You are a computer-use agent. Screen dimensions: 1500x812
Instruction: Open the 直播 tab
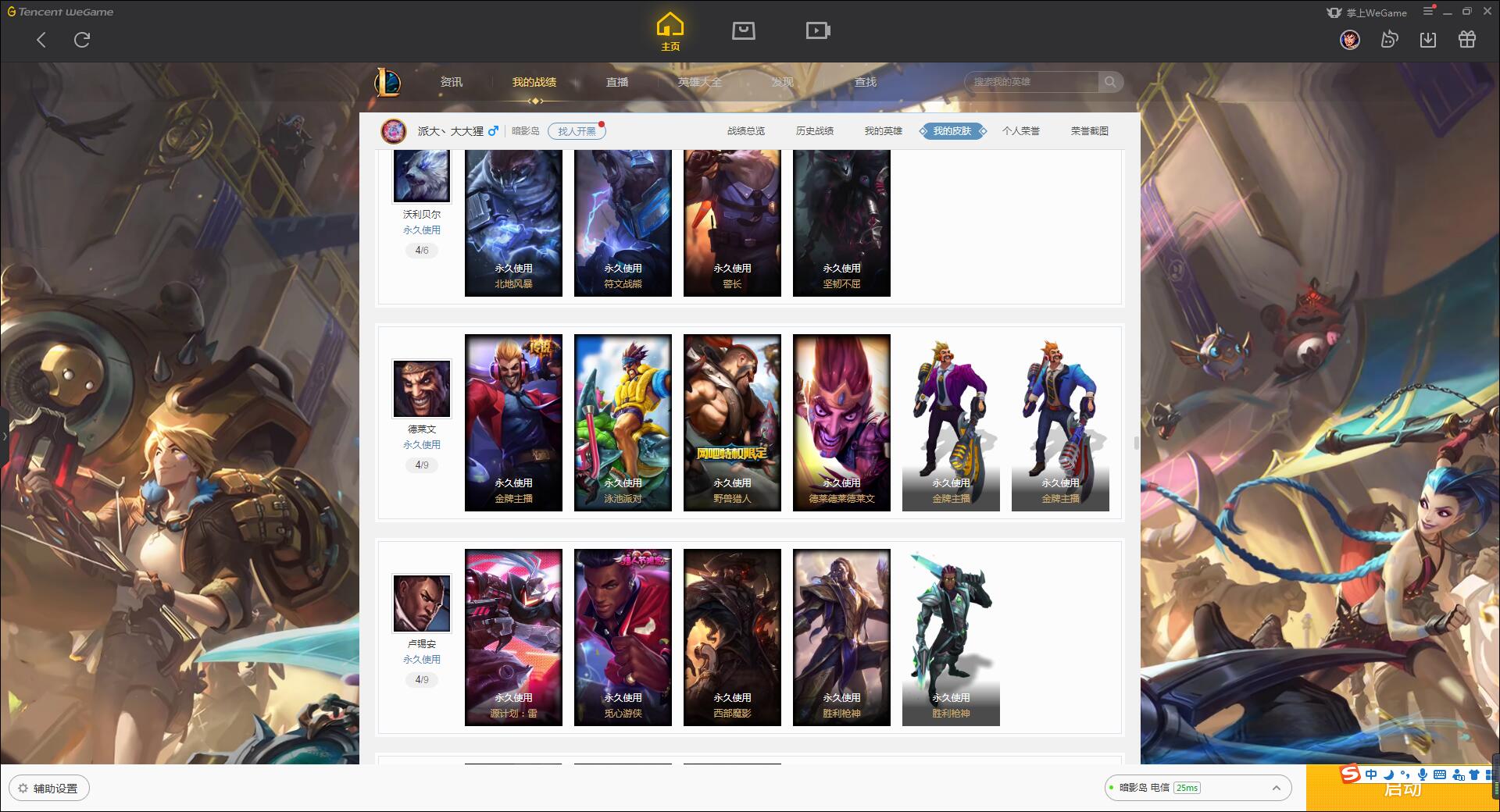tap(617, 82)
